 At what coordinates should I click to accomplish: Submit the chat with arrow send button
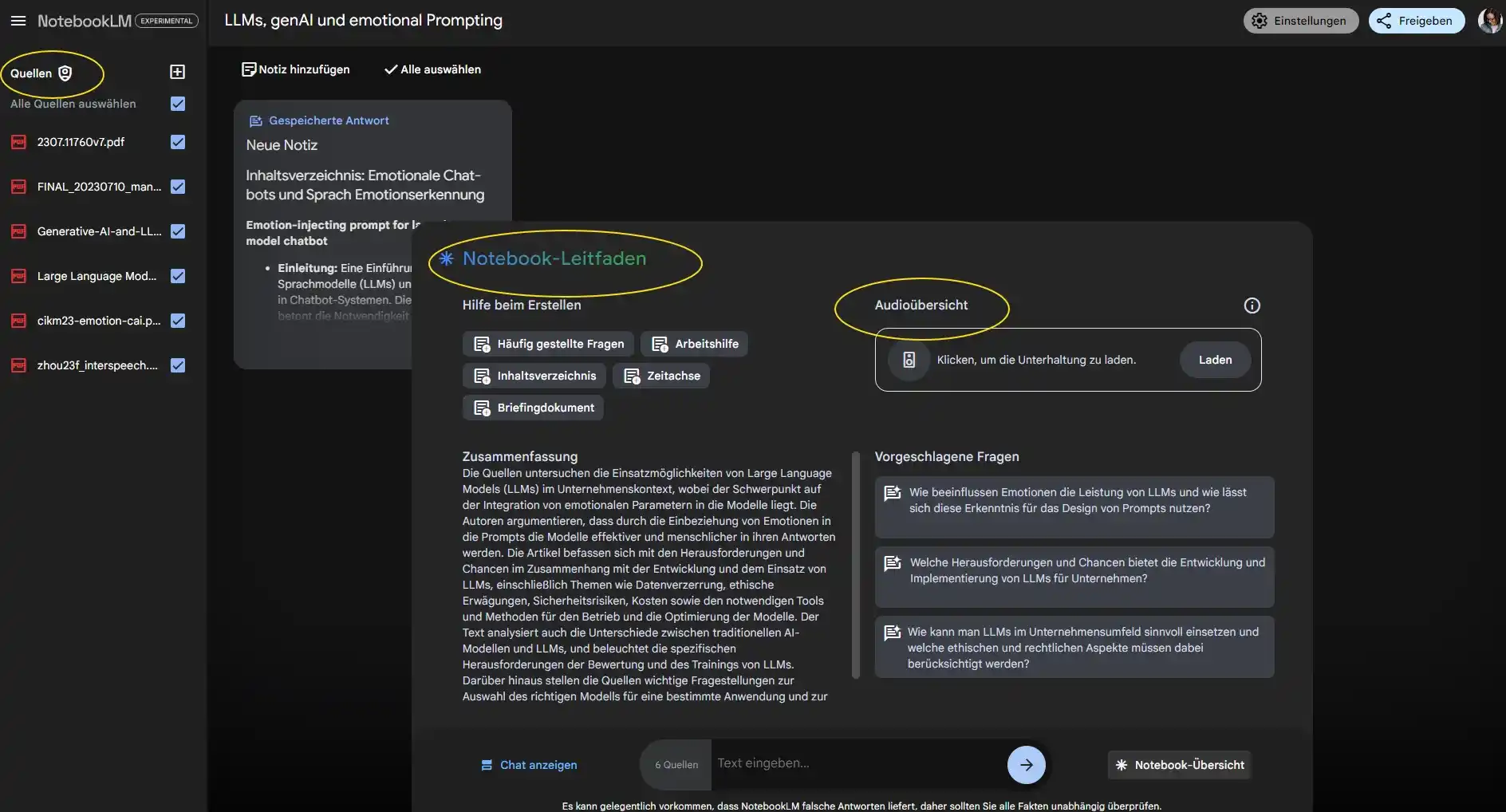[x=1027, y=765]
